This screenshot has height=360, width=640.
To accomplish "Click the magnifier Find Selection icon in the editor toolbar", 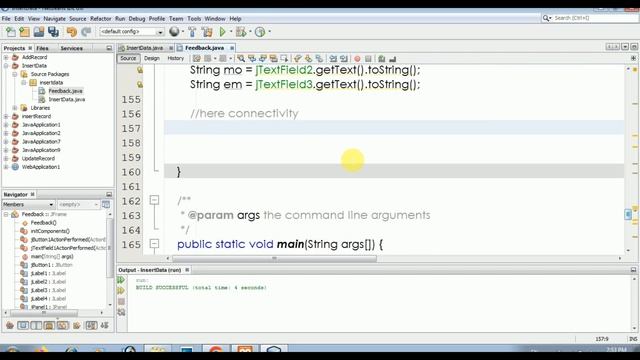I will tap(241, 59).
